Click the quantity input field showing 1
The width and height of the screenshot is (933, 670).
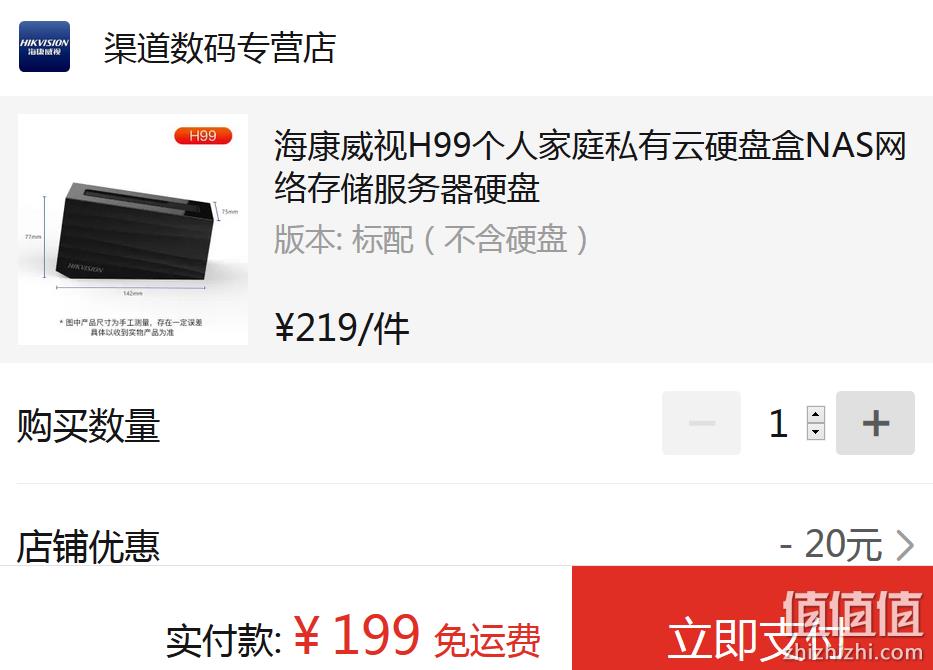(x=779, y=423)
